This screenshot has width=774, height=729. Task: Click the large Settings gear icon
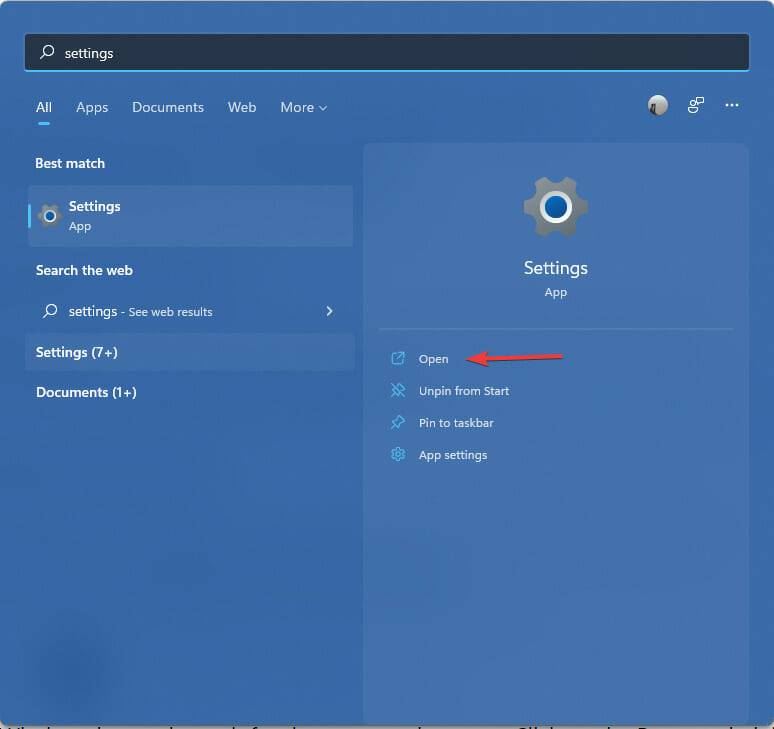click(x=555, y=207)
